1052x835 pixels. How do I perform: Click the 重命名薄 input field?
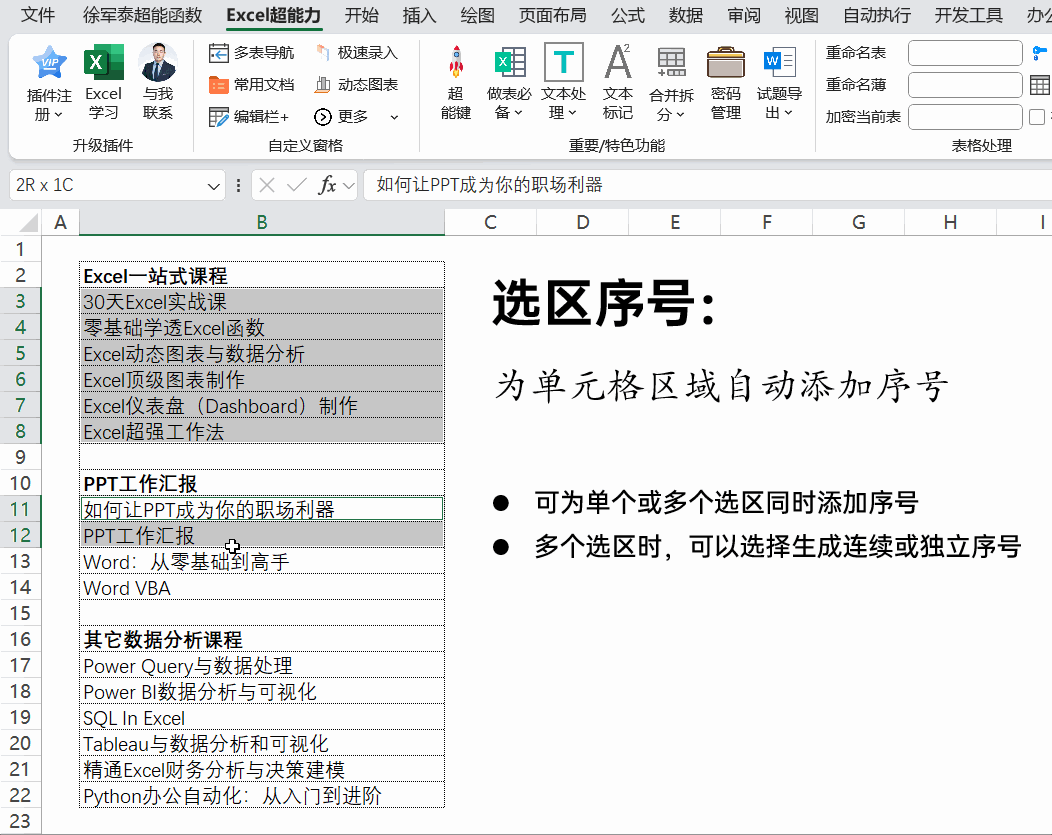[x=965, y=85]
